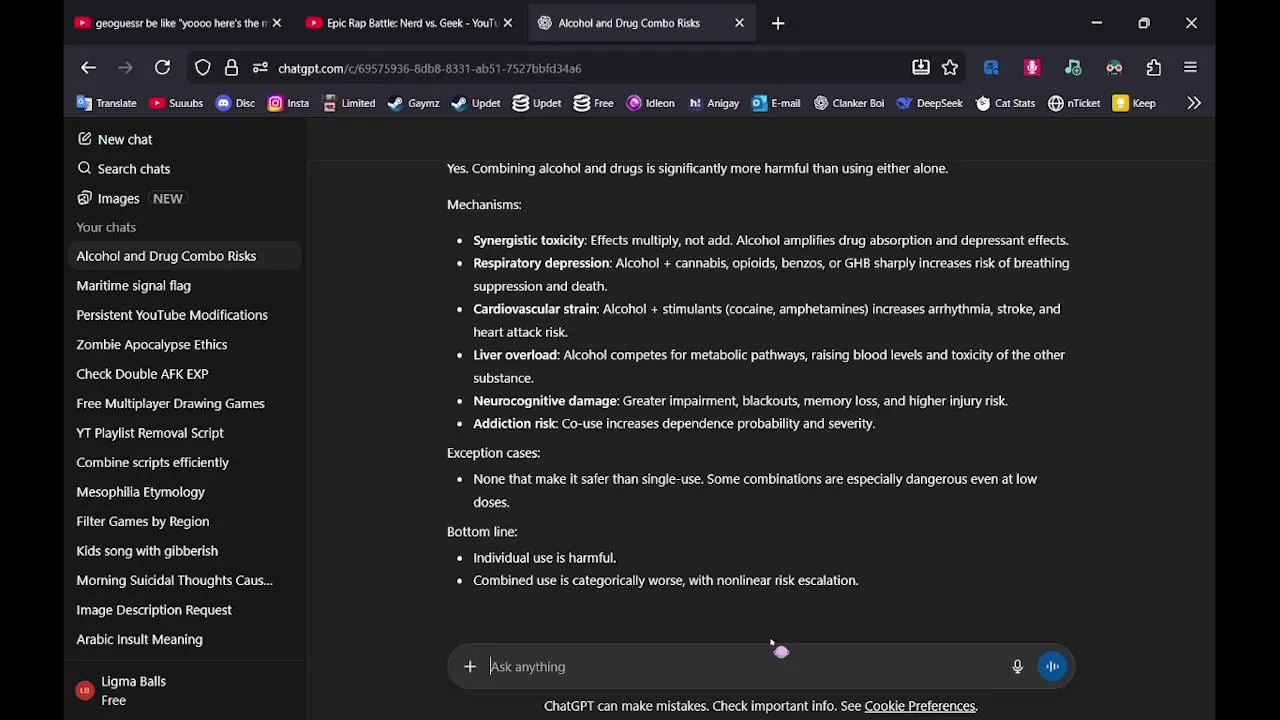Select the Alcohol and Drug Combo Risks tab

point(640,23)
